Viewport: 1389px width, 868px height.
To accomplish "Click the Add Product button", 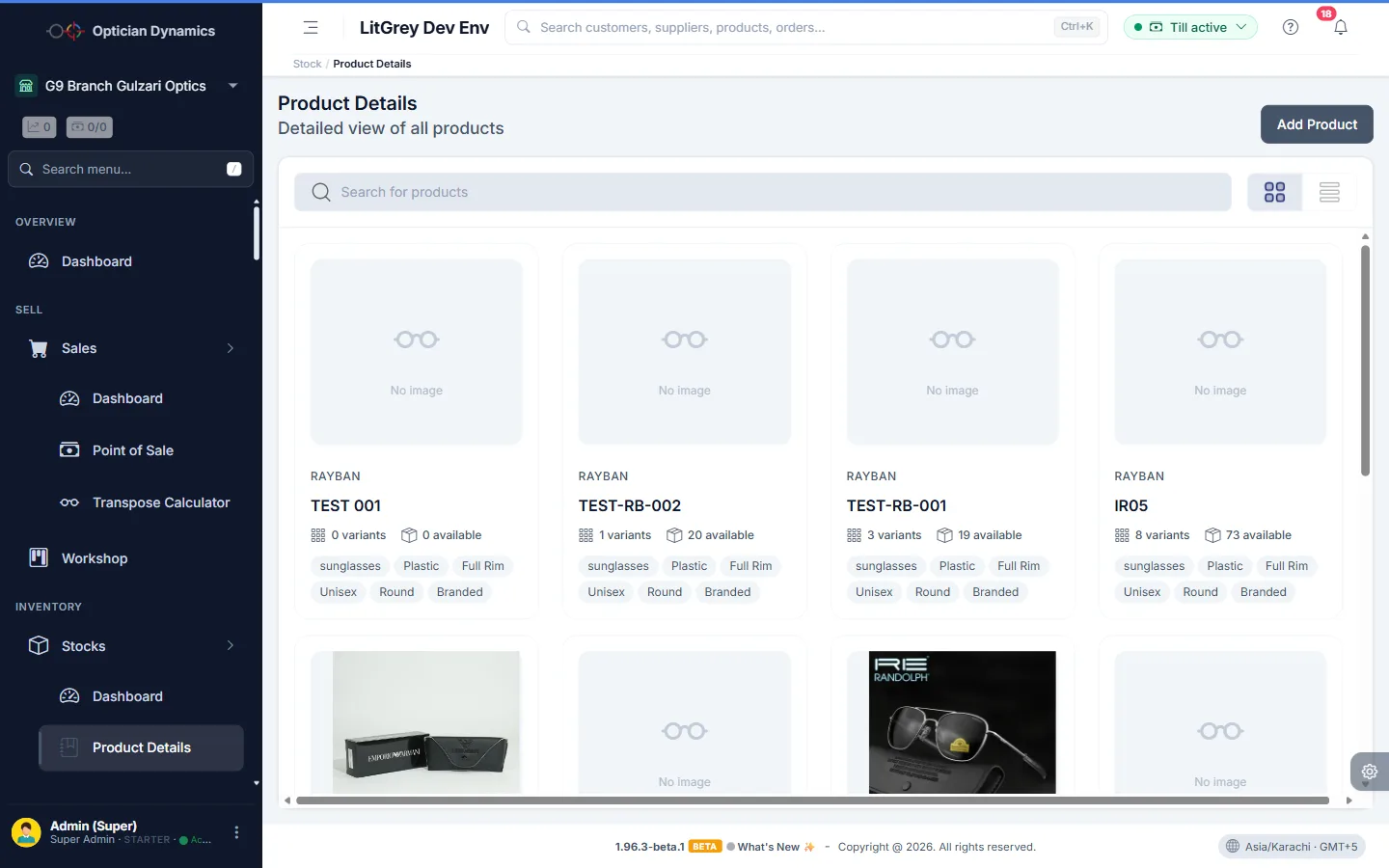I will click(1317, 124).
